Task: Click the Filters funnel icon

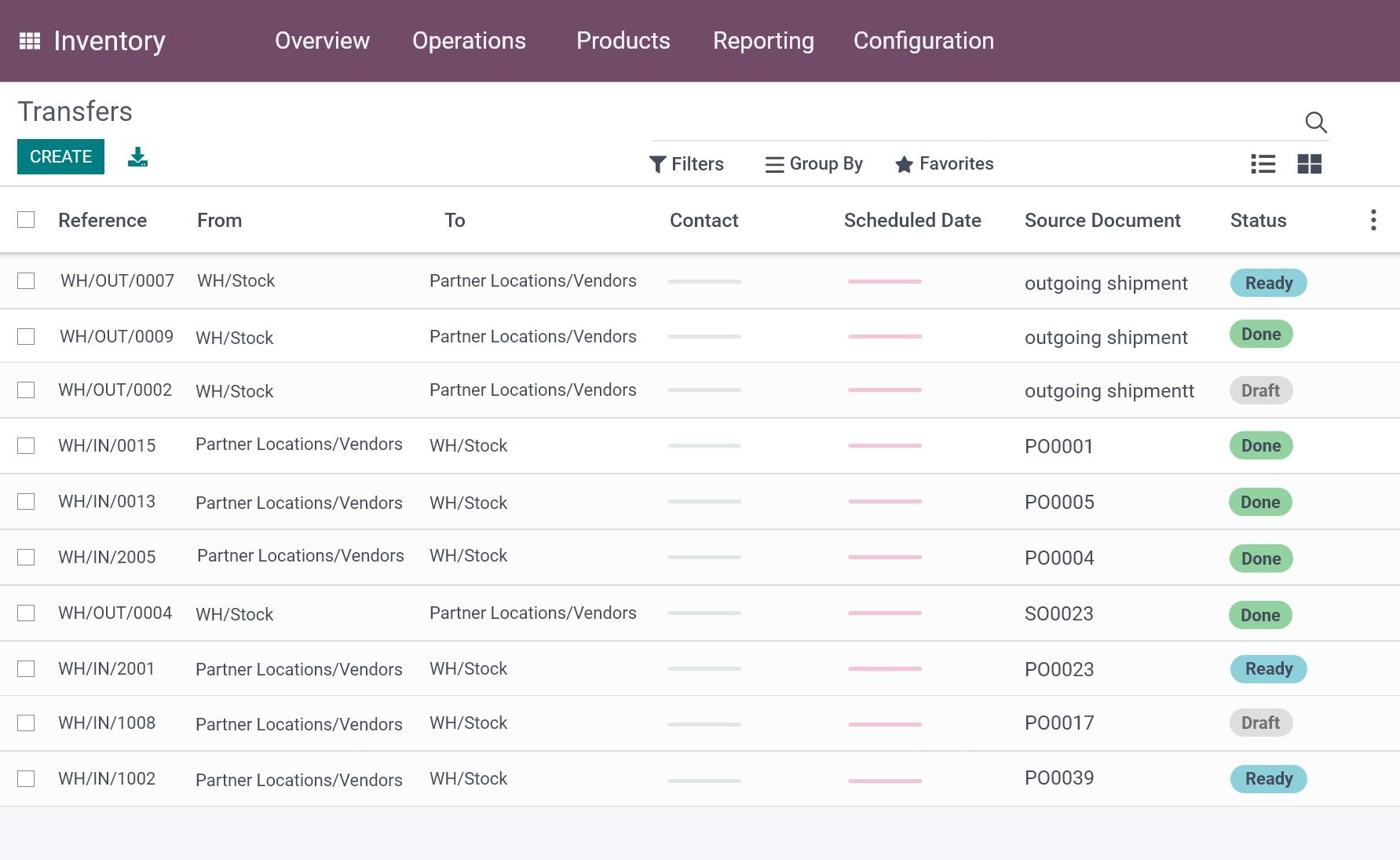Action: 657,164
